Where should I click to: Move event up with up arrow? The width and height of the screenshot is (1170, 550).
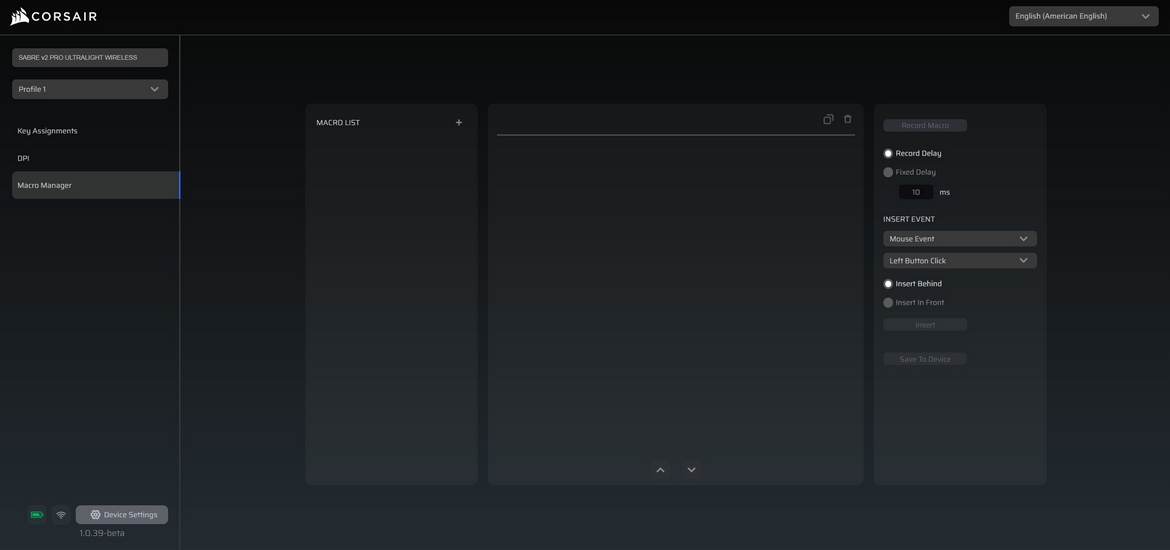pos(660,470)
